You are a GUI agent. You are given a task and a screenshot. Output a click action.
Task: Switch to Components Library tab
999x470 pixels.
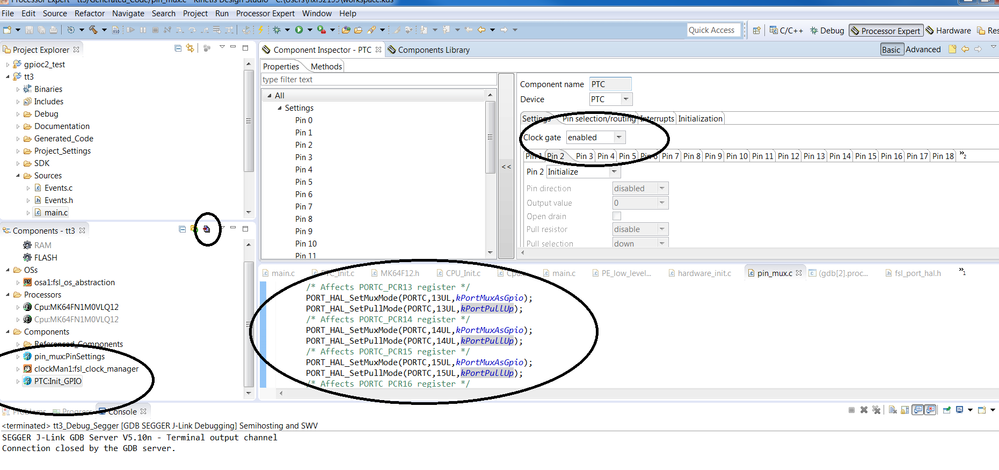point(428,50)
